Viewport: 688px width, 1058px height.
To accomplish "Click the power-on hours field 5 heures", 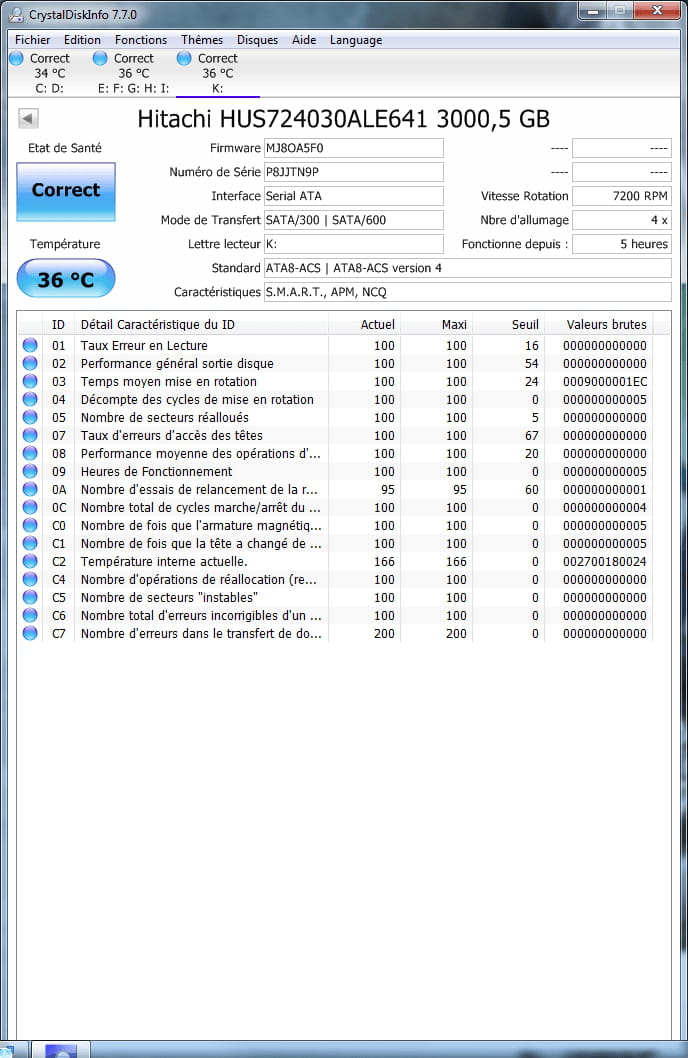I will pos(622,244).
